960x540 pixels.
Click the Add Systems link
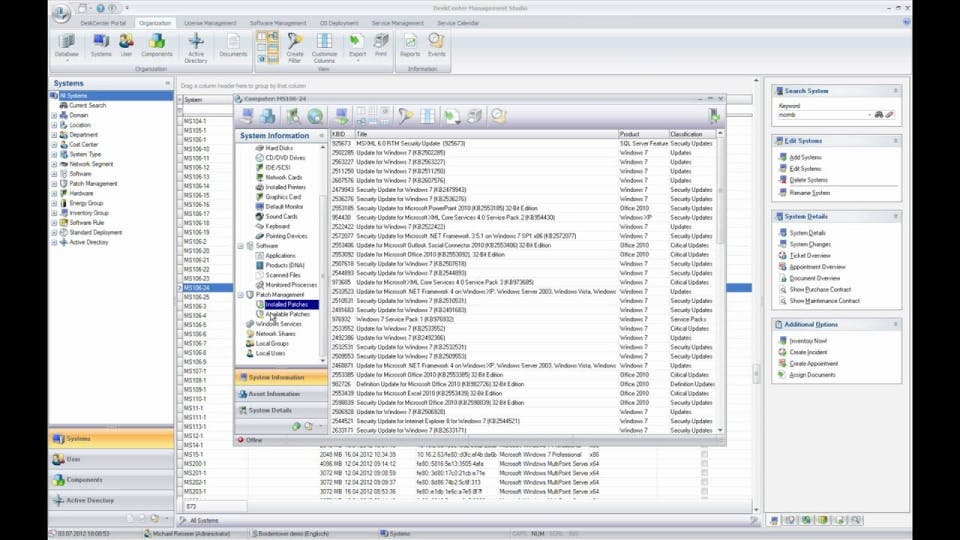806,157
